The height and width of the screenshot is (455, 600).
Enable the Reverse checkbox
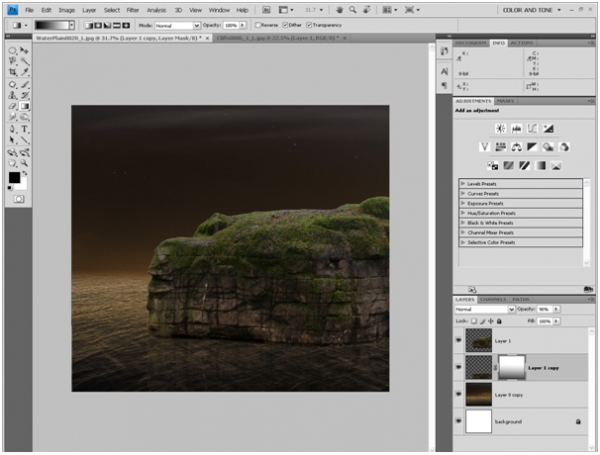click(x=258, y=25)
